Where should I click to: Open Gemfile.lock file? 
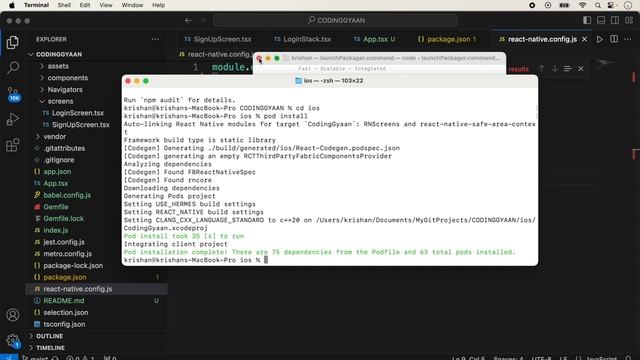coord(63,219)
